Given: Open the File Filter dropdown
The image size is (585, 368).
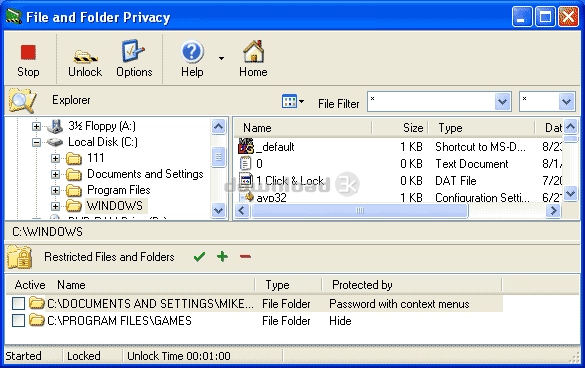Looking at the screenshot, I should (502, 102).
